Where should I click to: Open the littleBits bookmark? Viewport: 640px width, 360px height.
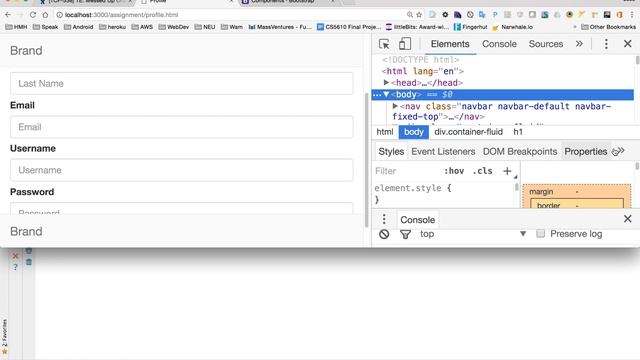(417, 27)
